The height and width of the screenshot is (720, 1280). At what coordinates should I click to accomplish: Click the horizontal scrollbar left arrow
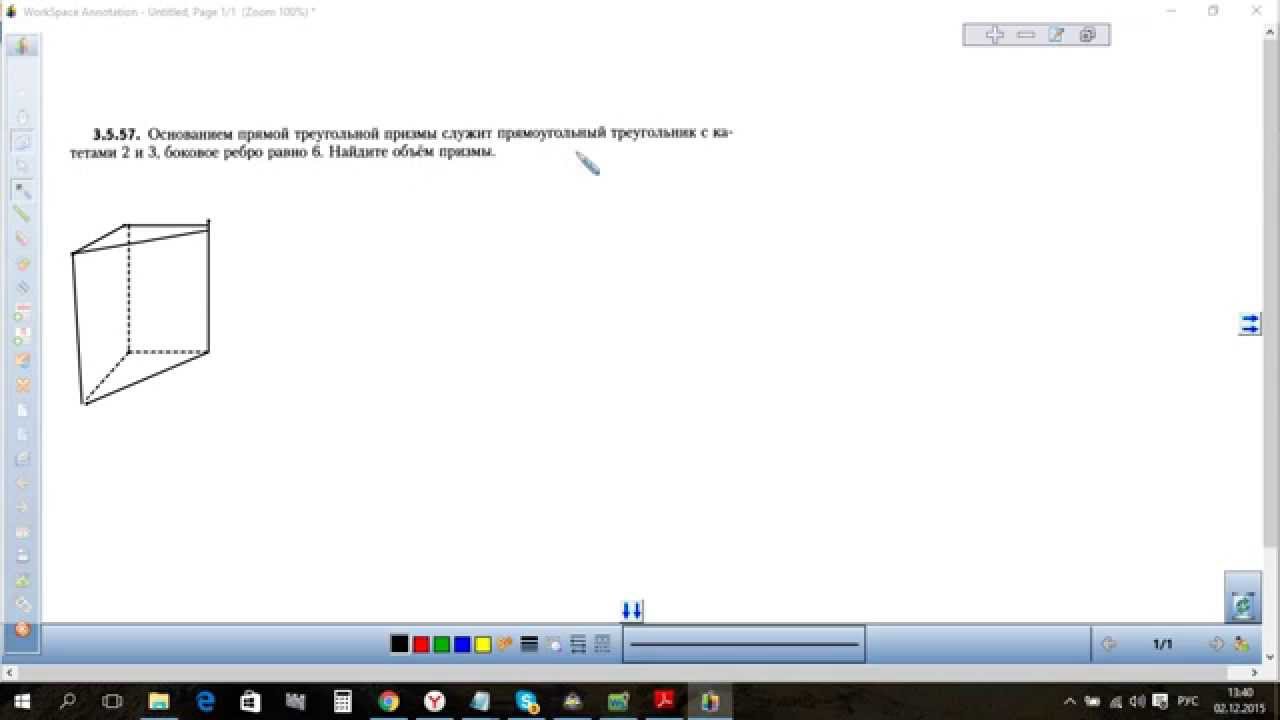(8, 672)
